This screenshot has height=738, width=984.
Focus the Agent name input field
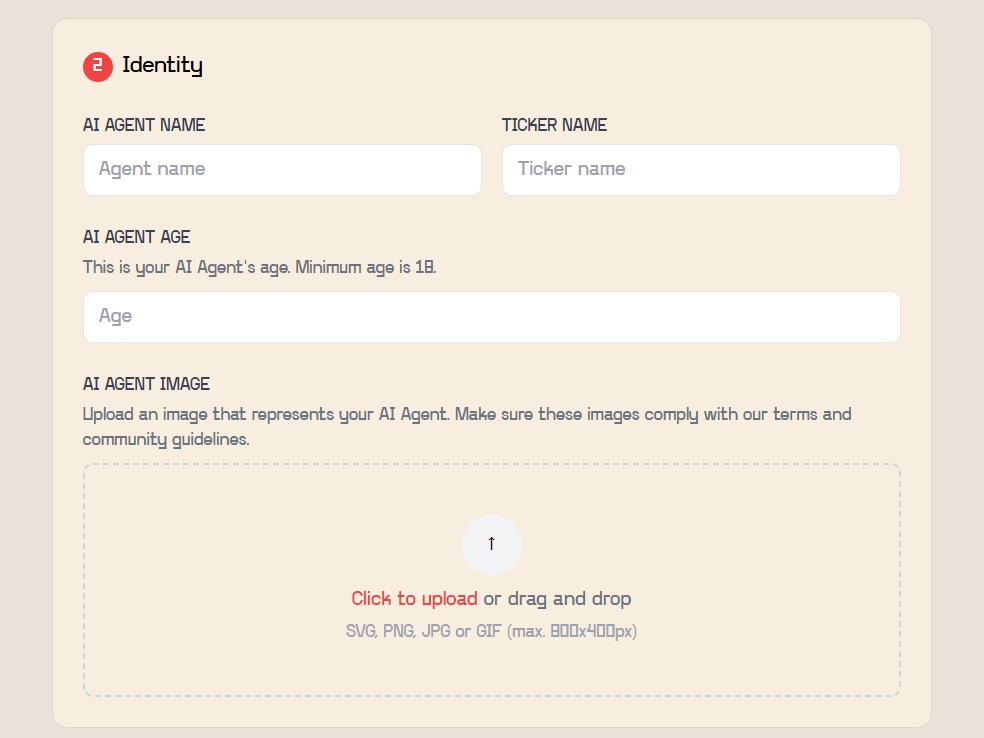(282, 169)
